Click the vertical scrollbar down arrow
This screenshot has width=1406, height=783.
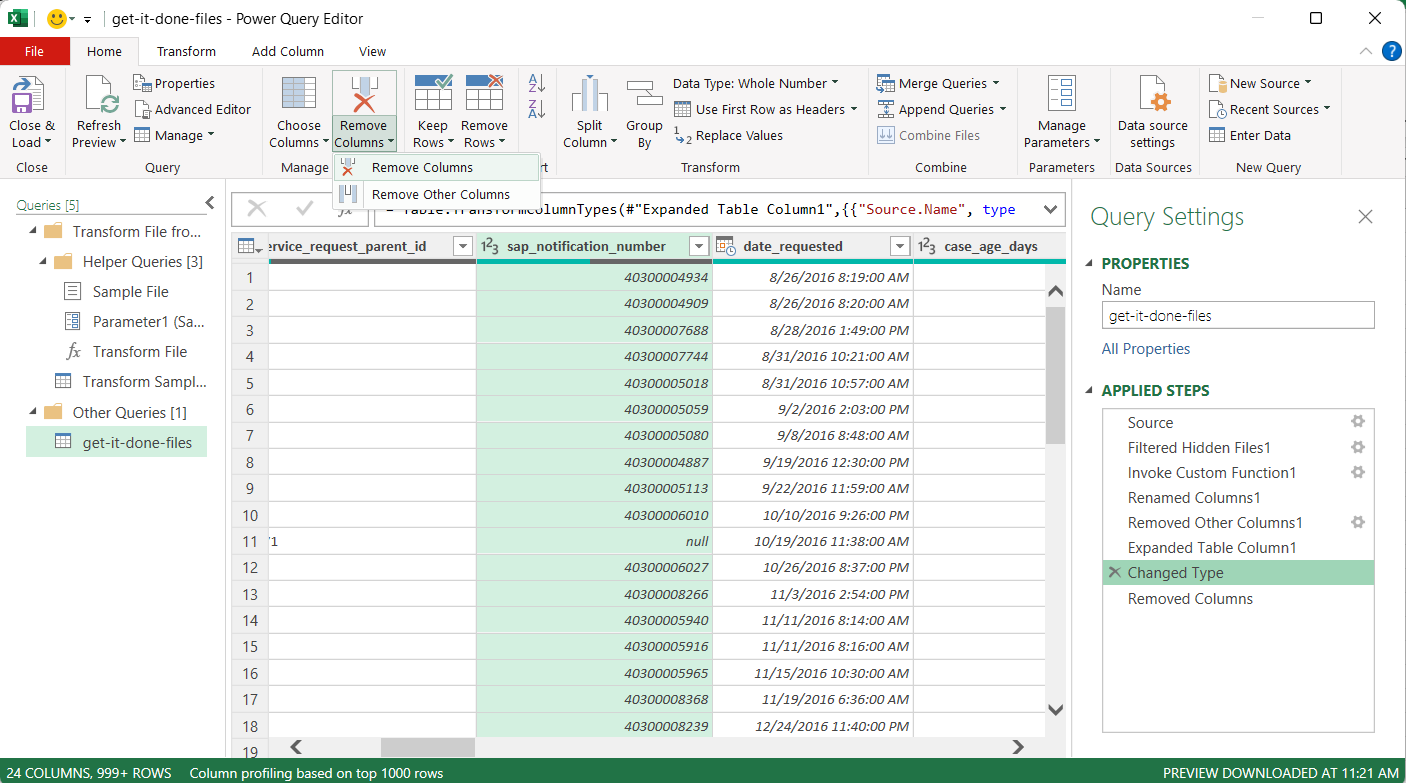click(1055, 710)
